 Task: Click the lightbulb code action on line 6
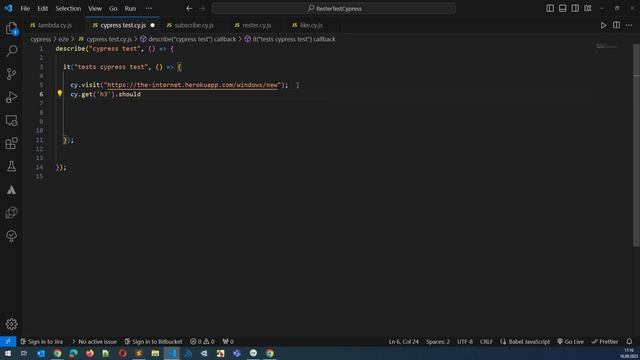tap(60, 93)
